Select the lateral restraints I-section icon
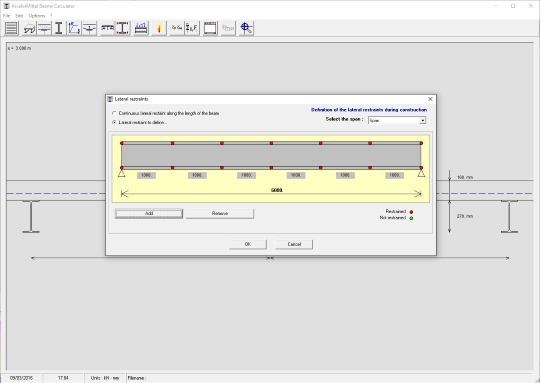Image resolution: width=540 pixels, height=383 pixels. pos(123,28)
